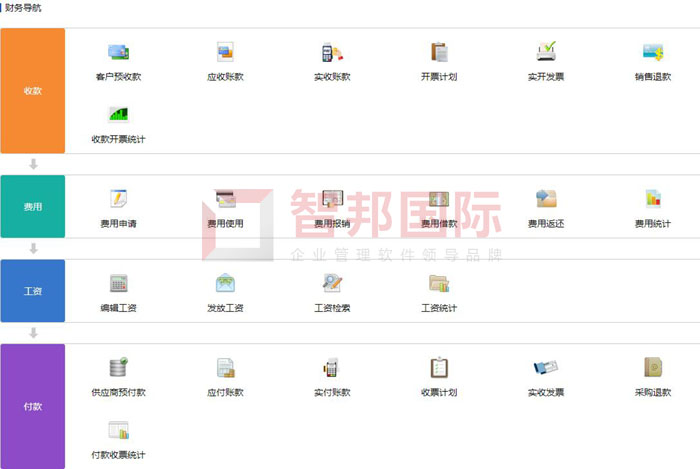
Task: Click the 工资统计 text label
Action: coord(439,308)
